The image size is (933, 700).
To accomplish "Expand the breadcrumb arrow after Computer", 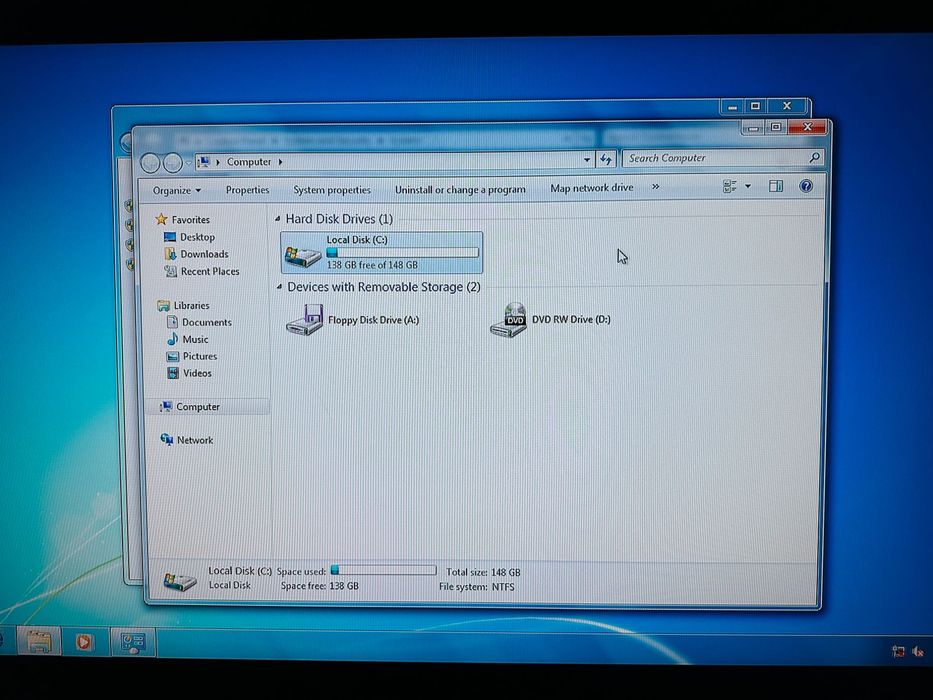I will click(x=280, y=161).
